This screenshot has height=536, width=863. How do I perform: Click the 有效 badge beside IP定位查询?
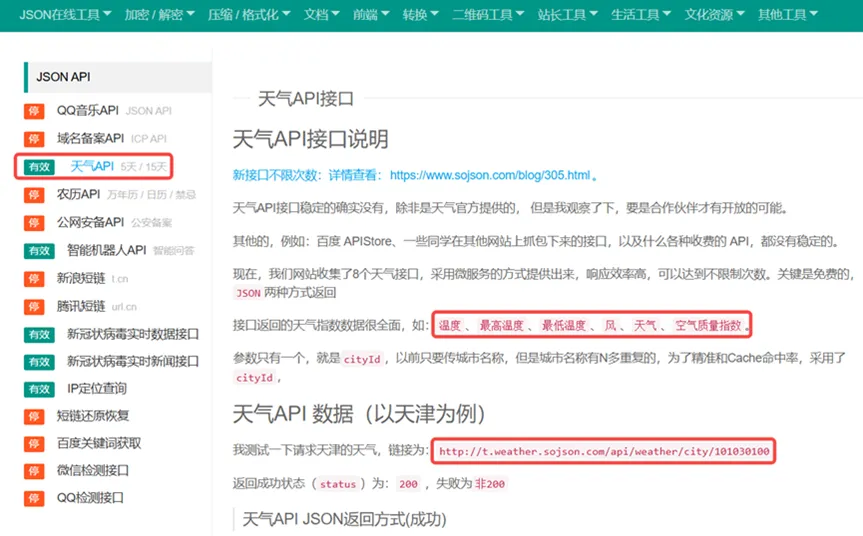39,390
